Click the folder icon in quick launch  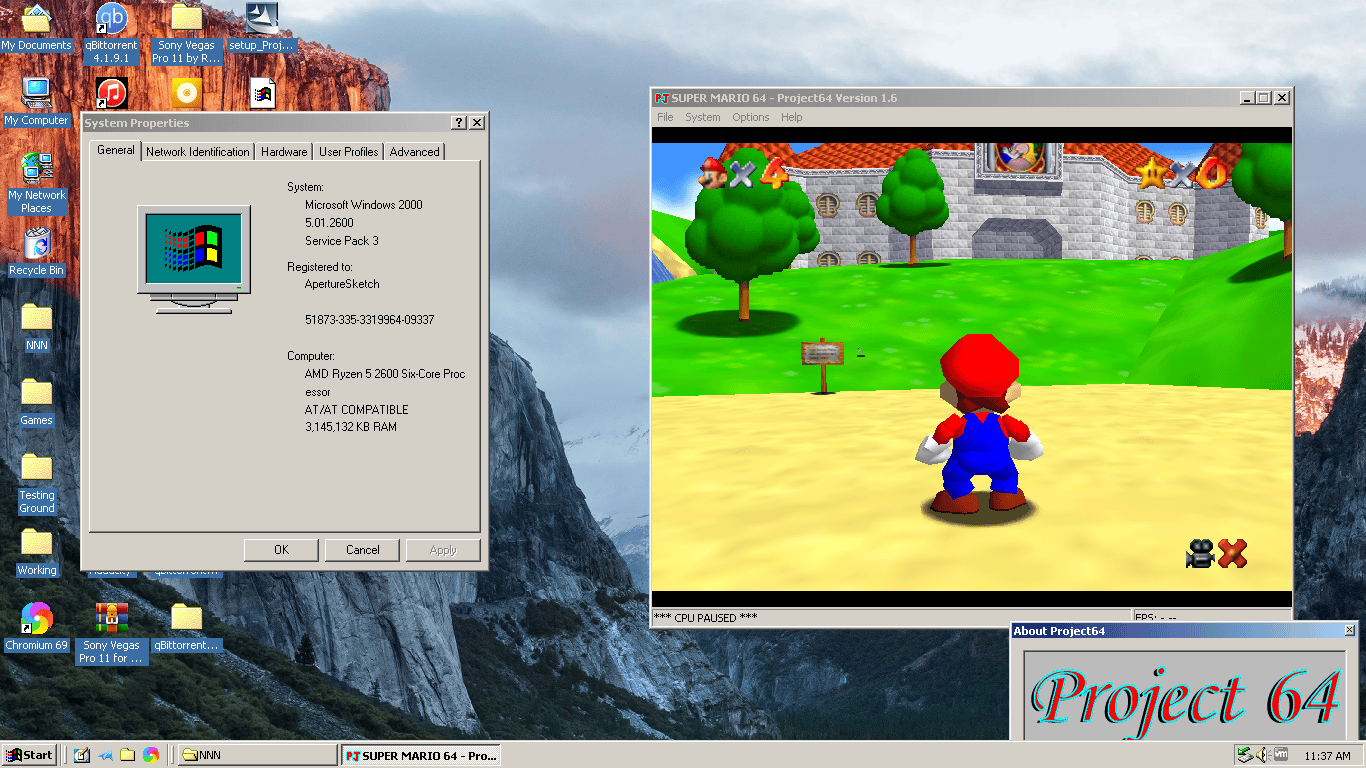[128, 755]
